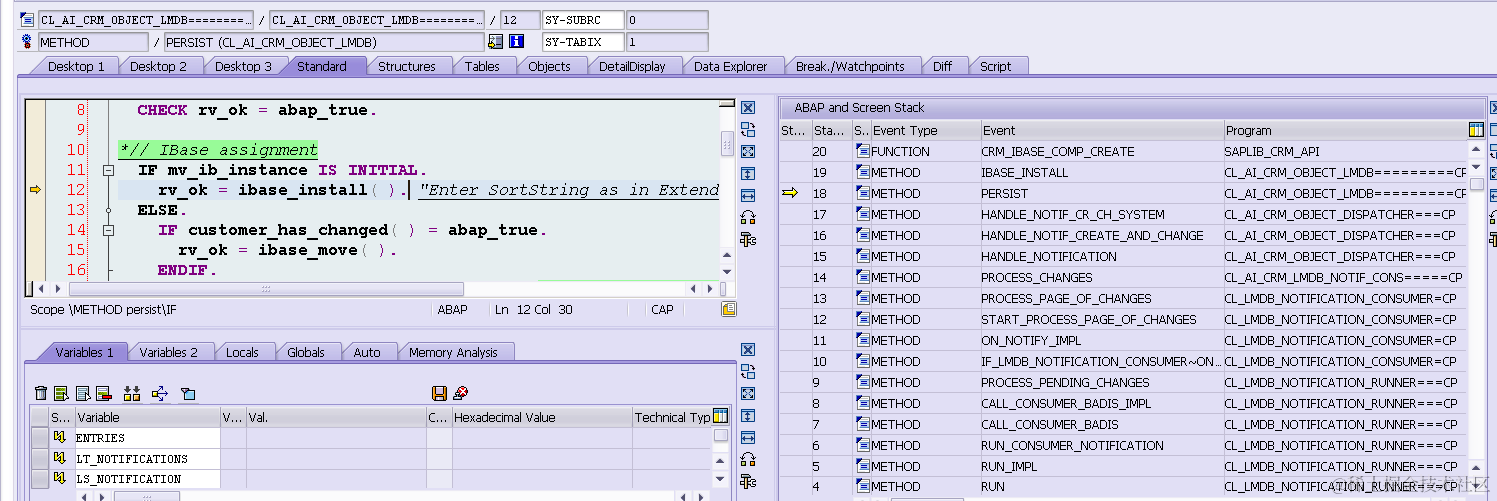
Task: Select the LS_NOTIFICATION row selector box
Action: point(39,479)
